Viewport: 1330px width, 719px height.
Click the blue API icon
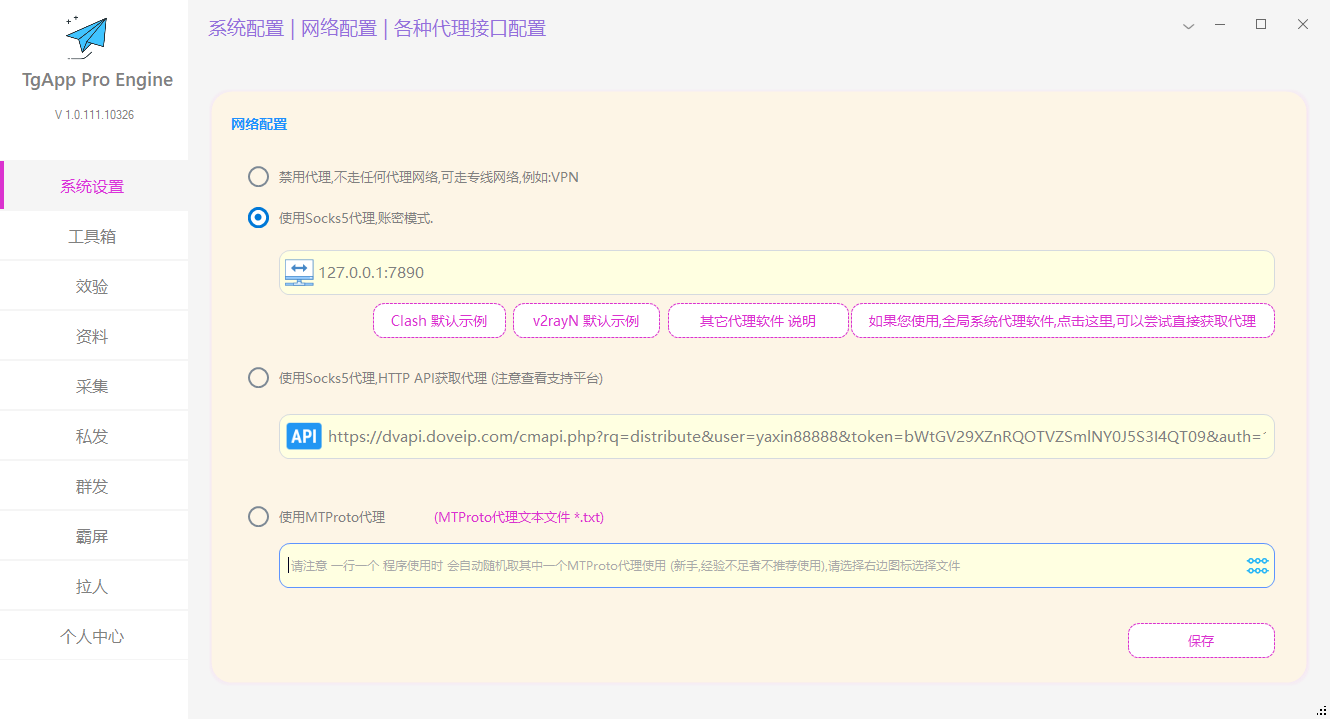[x=304, y=436]
